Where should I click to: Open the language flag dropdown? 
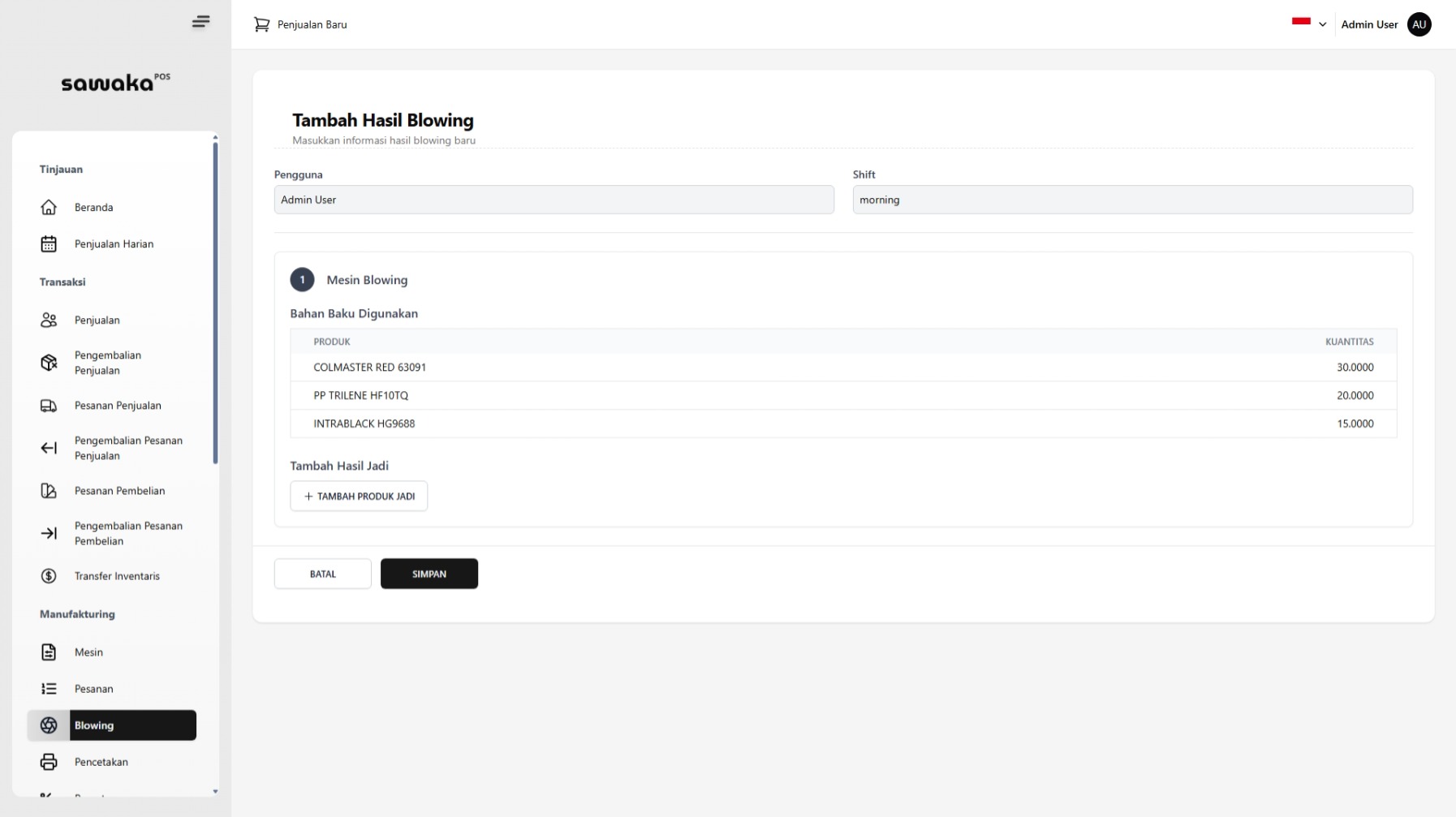click(x=1308, y=24)
